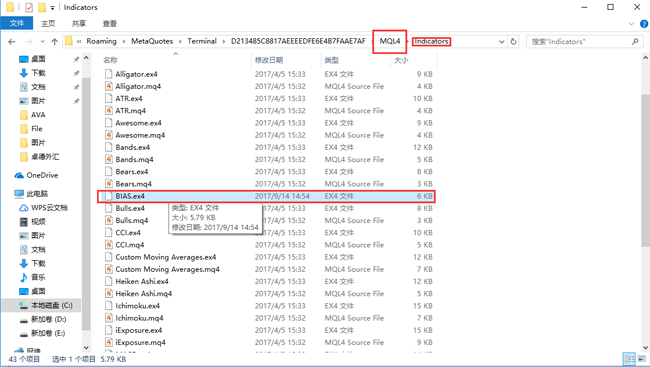This screenshot has height=367, width=650.
Task: Click the Back navigation arrow
Action: (x=12, y=41)
